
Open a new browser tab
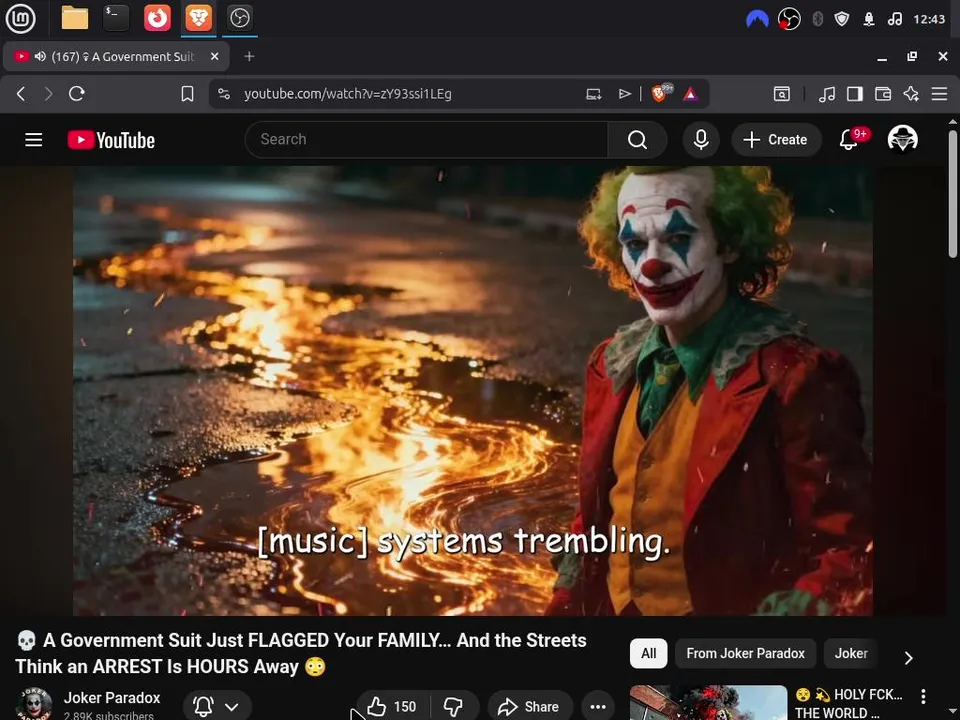(249, 56)
